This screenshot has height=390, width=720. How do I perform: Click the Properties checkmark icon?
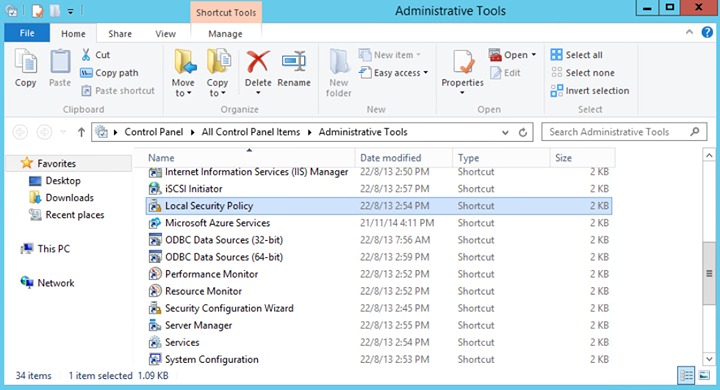click(x=463, y=62)
